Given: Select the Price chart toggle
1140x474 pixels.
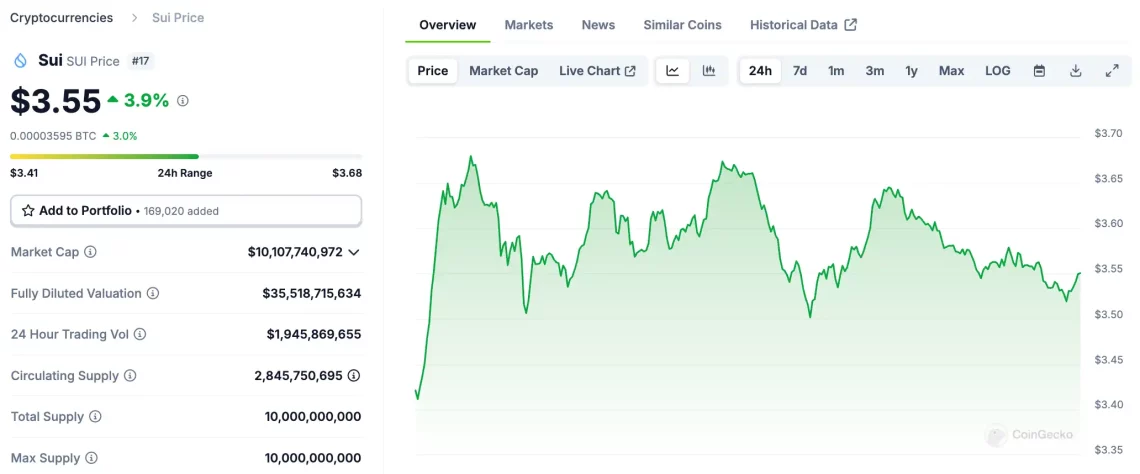Looking at the screenshot, I should [x=433, y=71].
